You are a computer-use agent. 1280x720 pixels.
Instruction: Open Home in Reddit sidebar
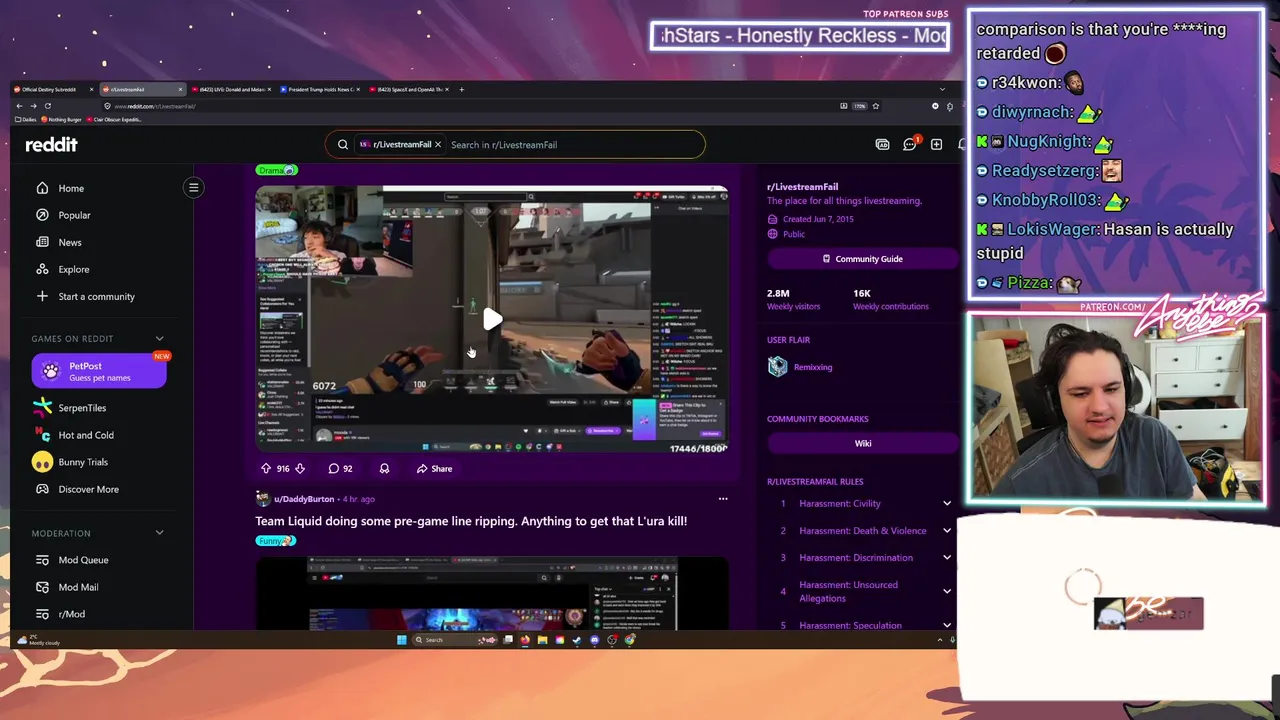coord(71,188)
